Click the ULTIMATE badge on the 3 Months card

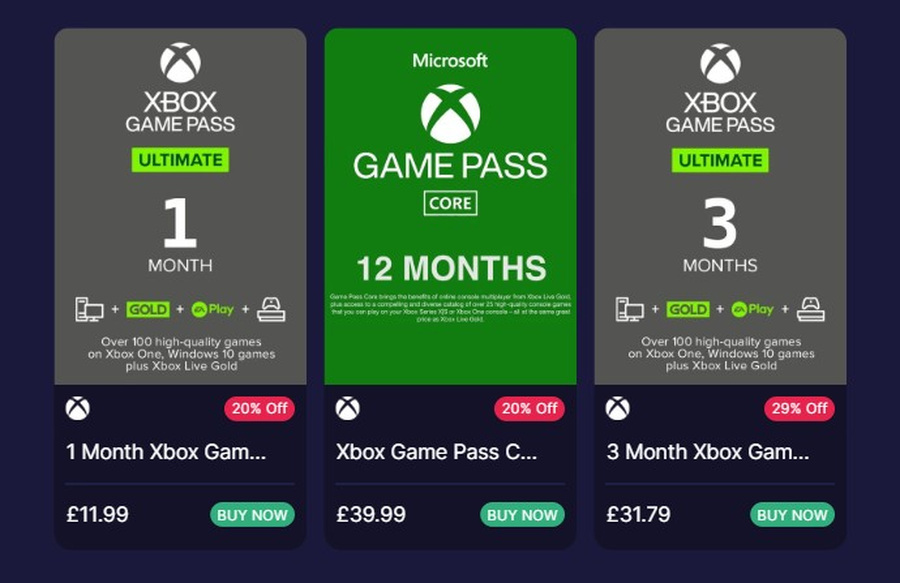[720, 160]
